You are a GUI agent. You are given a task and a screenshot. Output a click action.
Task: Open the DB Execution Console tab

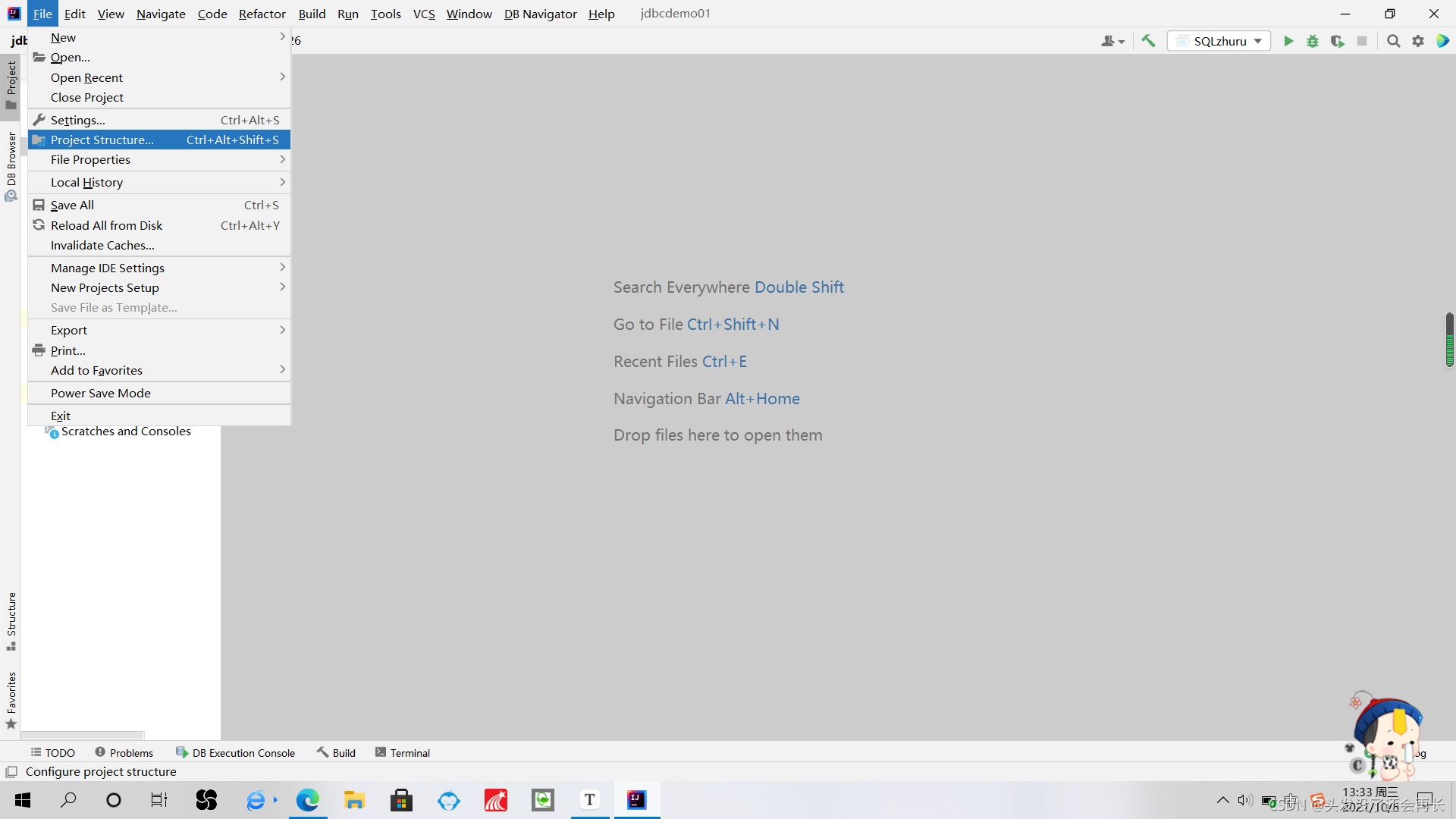235,752
